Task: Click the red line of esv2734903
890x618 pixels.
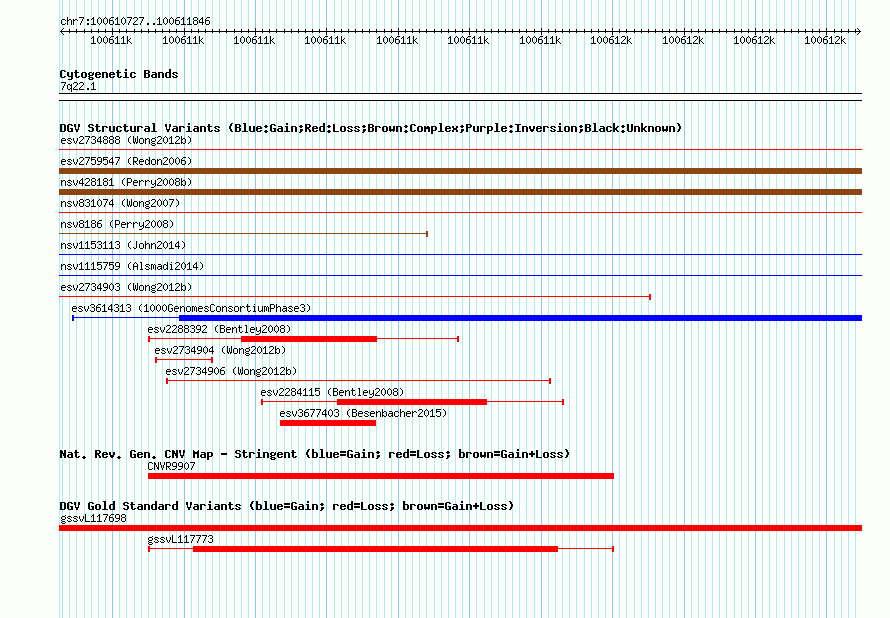Action: click(355, 297)
